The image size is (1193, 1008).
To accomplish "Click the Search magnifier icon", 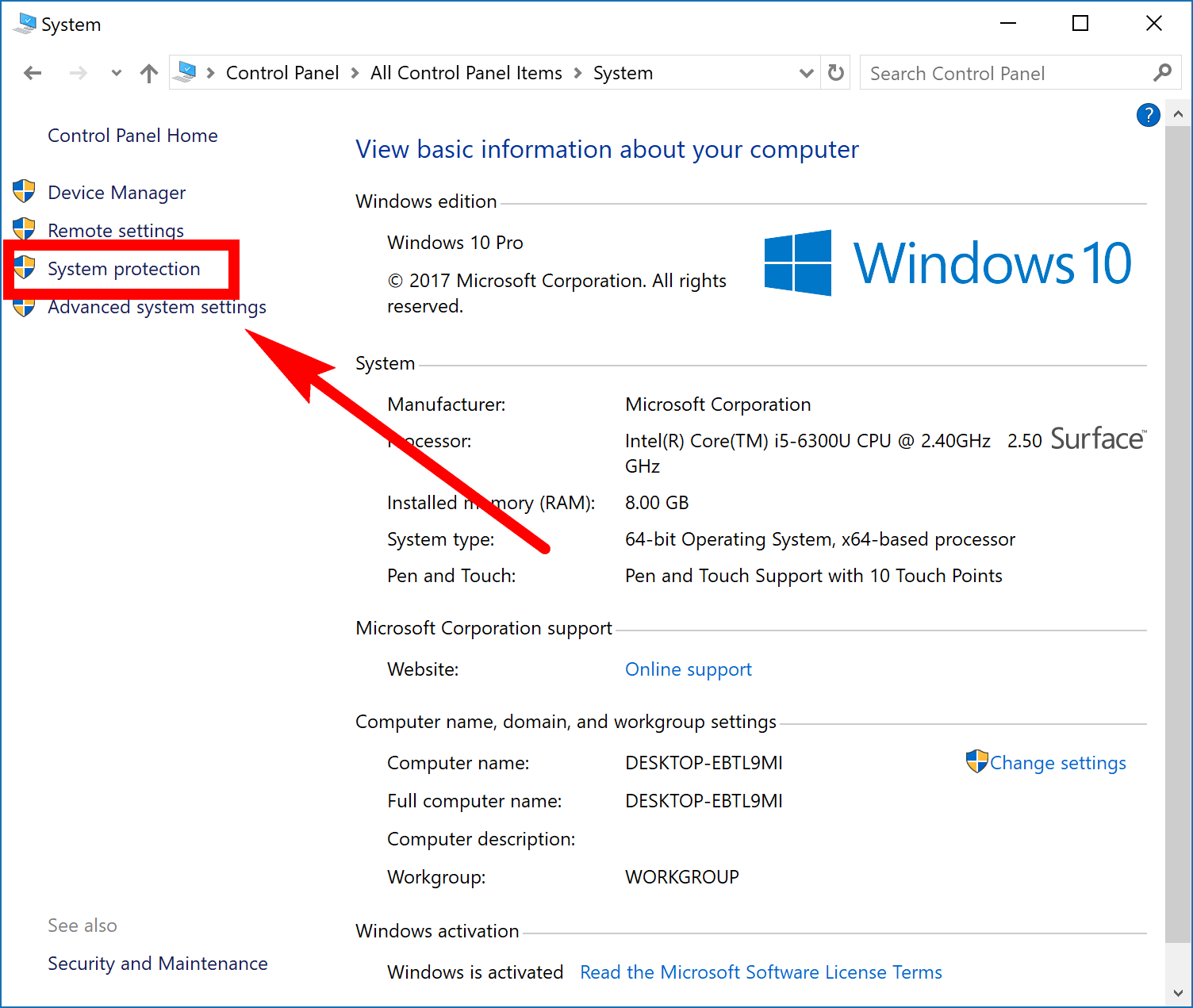I will click(x=1162, y=72).
